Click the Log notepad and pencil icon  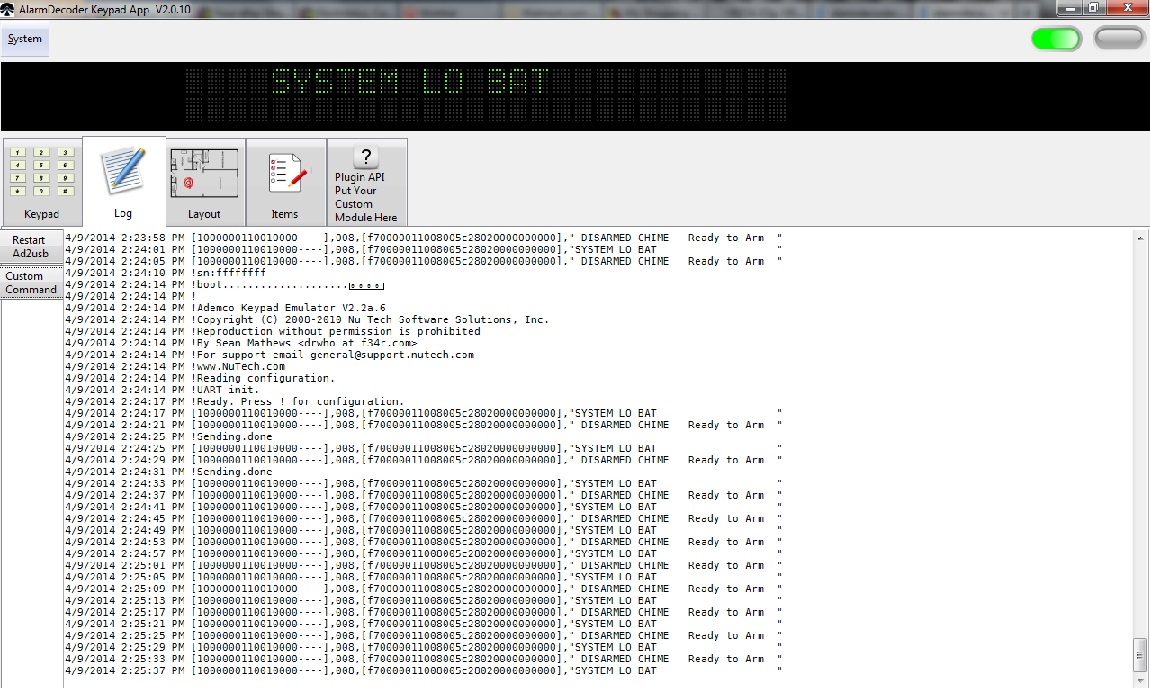coord(123,171)
